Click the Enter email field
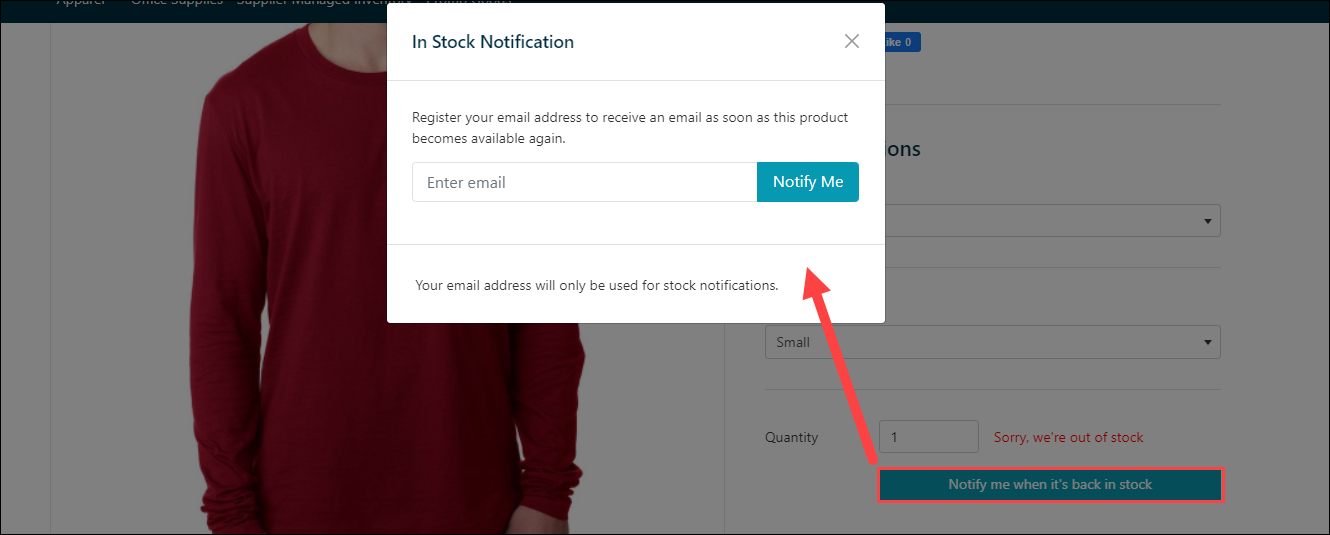Screen dimensions: 1330x535 (584, 182)
